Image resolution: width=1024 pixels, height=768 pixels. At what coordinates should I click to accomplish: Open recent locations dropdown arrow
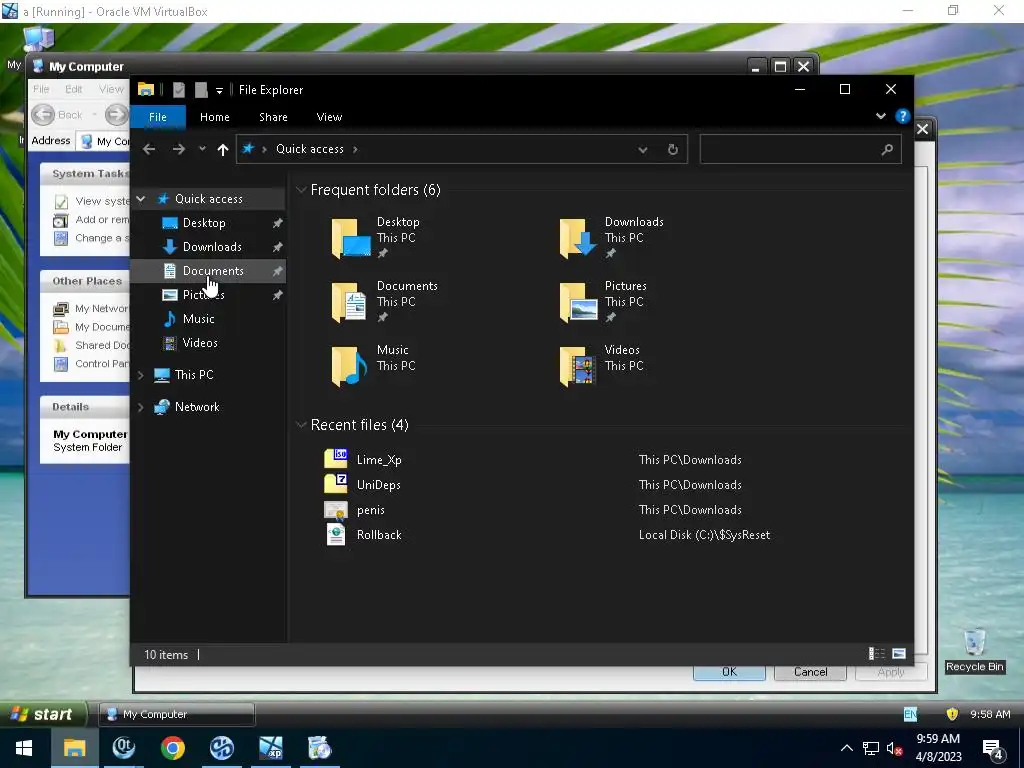(202, 149)
